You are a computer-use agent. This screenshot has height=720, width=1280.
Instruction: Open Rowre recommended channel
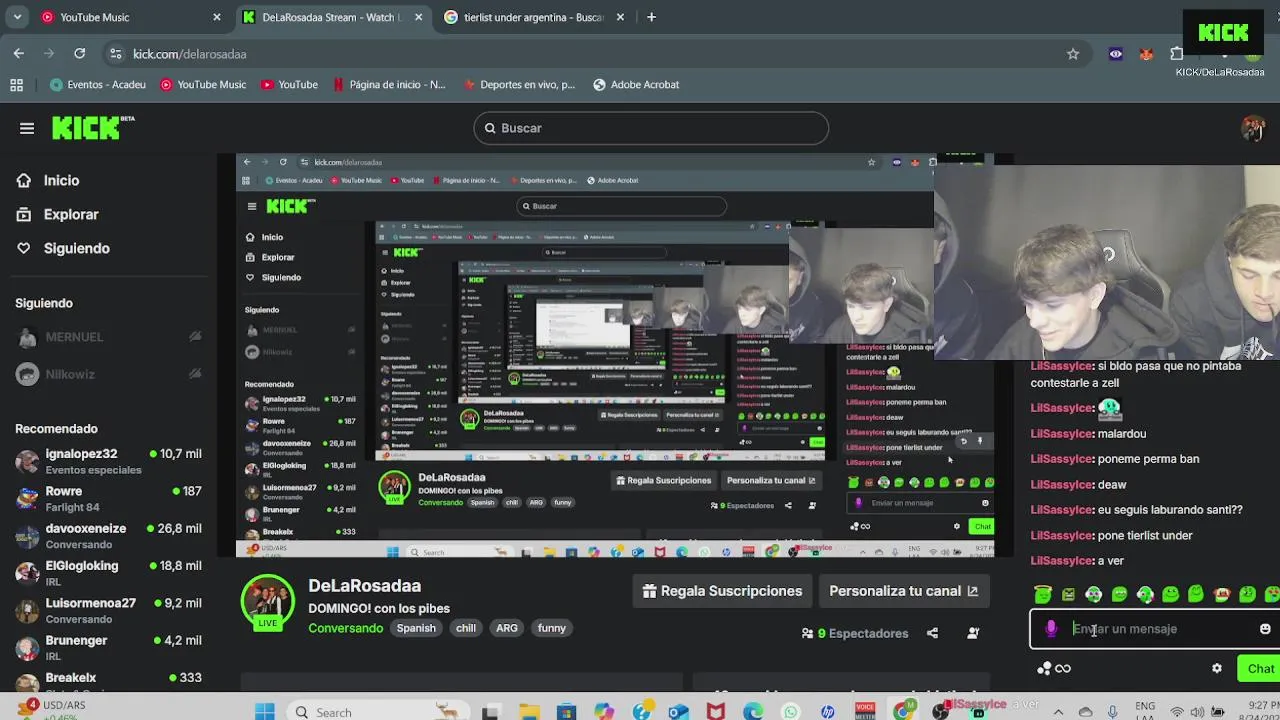pyautogui.click(x=108, y=498)
